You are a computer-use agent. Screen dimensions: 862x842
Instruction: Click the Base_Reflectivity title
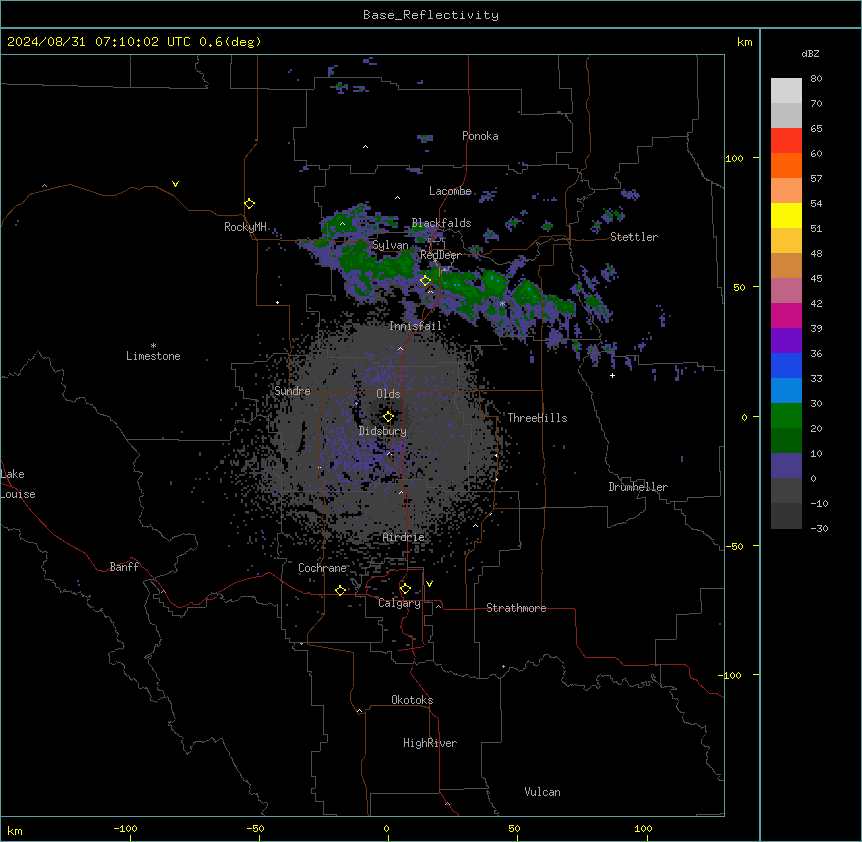[x=431, y=15]
